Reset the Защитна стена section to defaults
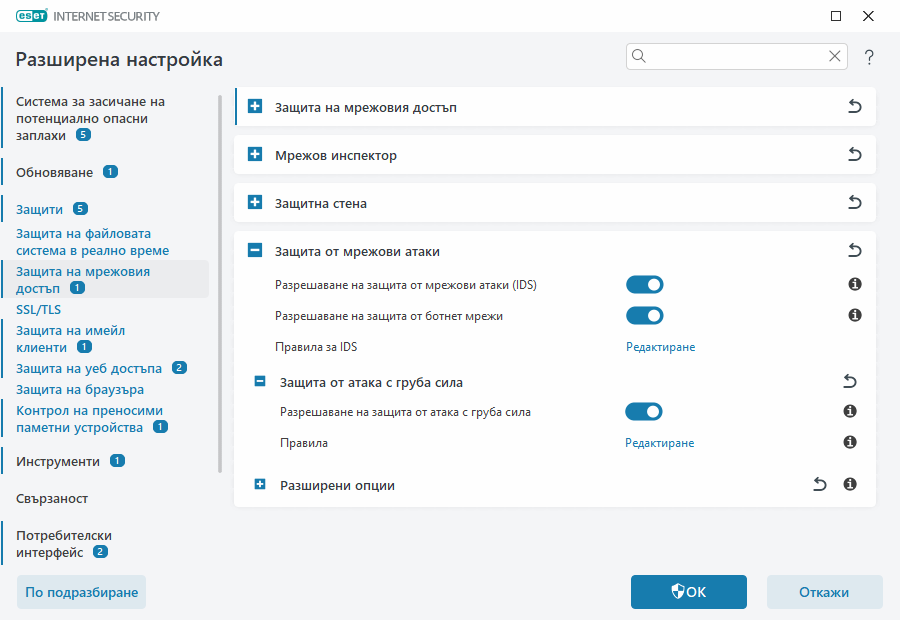Screen dimensions: 900x620 855,203
